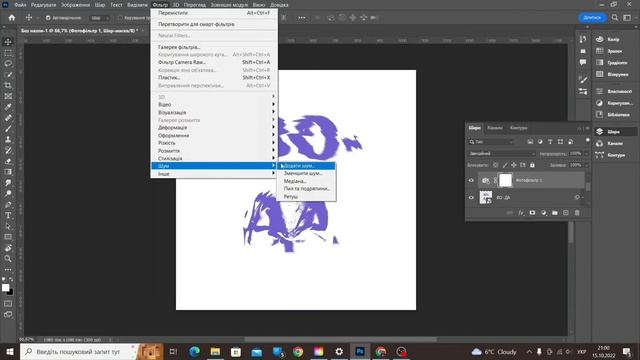
Task: Open Windows Start button
Action: (x=10, y=351)
